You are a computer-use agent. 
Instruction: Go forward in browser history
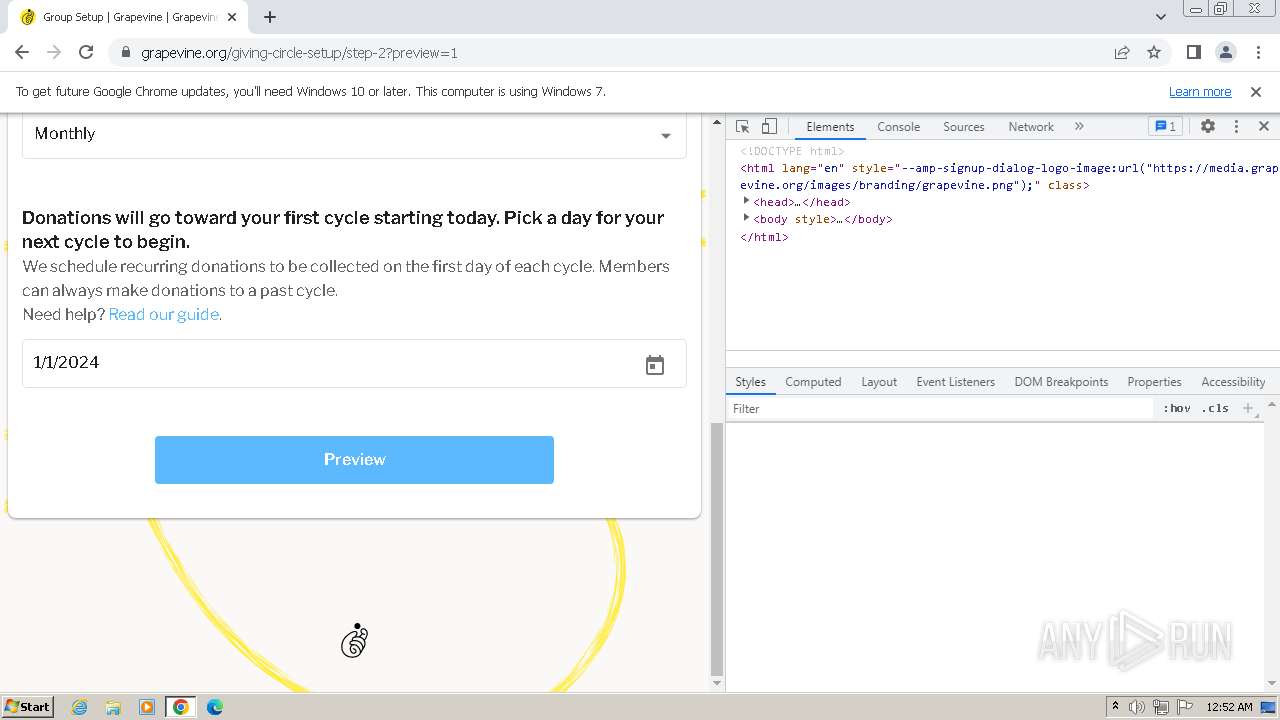[x=54, y=53]
